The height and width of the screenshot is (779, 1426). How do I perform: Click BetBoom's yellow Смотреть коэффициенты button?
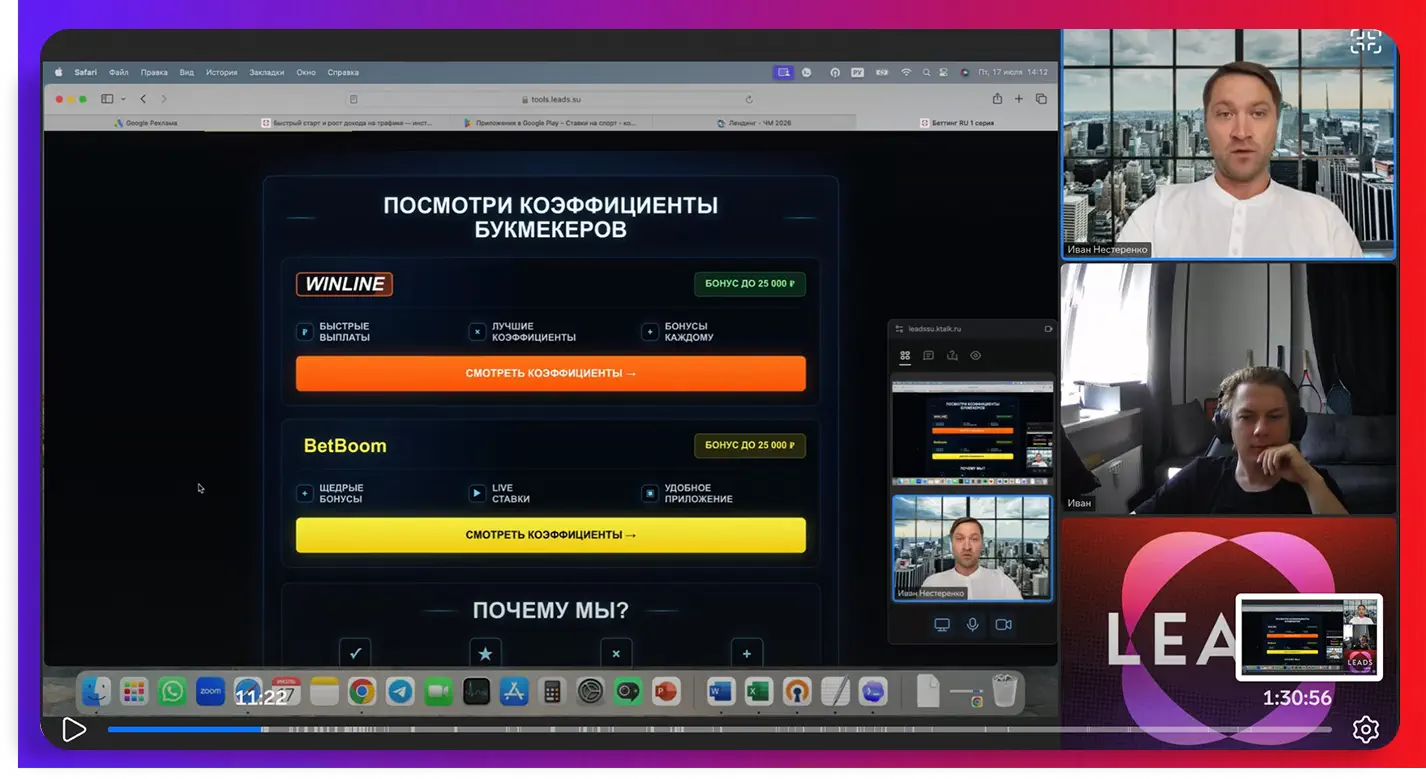click(550, 535)
